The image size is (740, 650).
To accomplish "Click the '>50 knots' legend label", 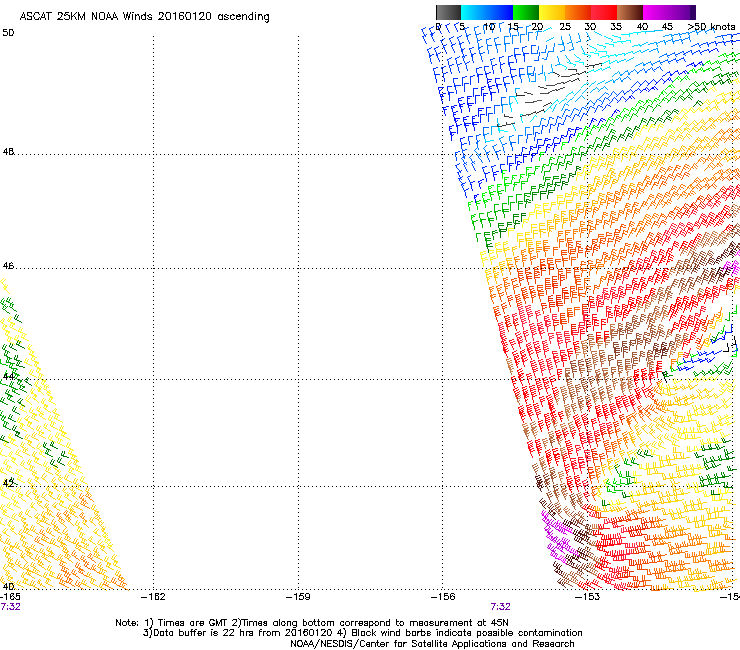I will (x=711, y=27).
